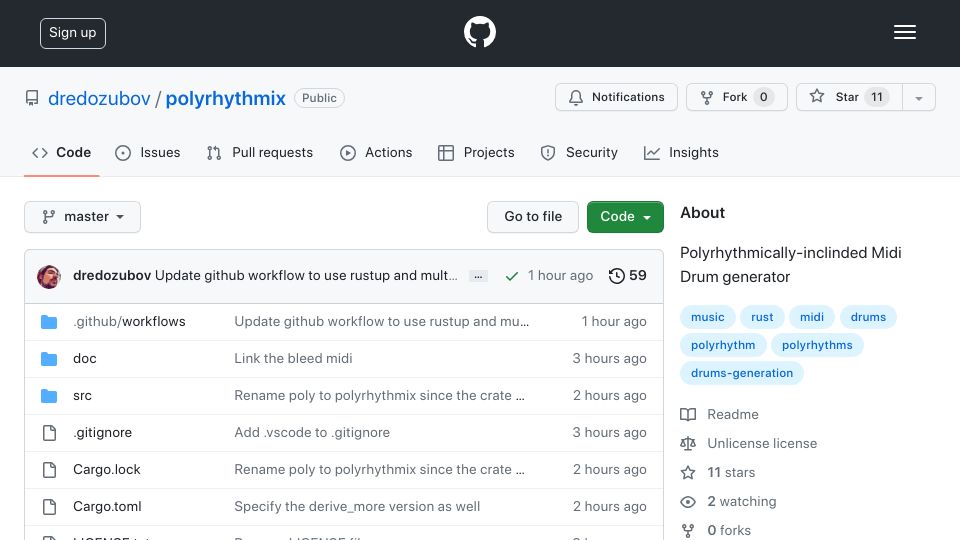960x540 pixels.
Task: Click '1 hour ago' in commit header
Action: pyautogui.click(x=560, y=276)
